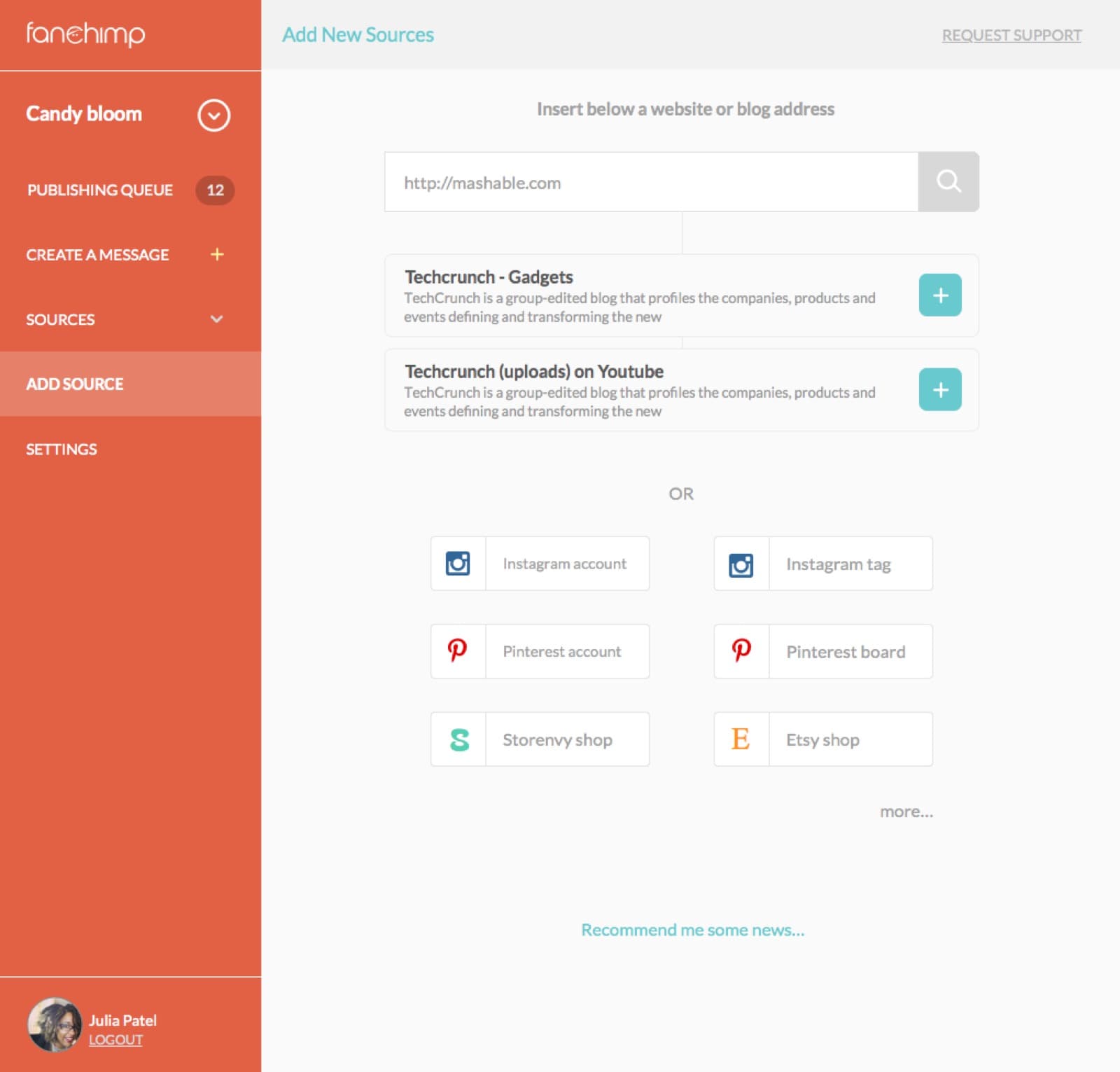Expand the Sources sidebar section

coord(216,319)
